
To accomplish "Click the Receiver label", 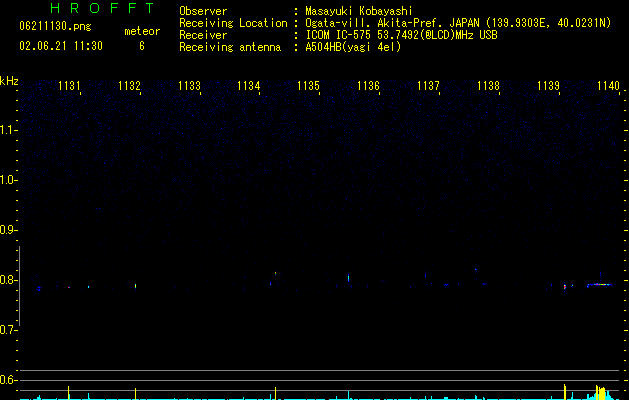I will (x=203, y=35).
